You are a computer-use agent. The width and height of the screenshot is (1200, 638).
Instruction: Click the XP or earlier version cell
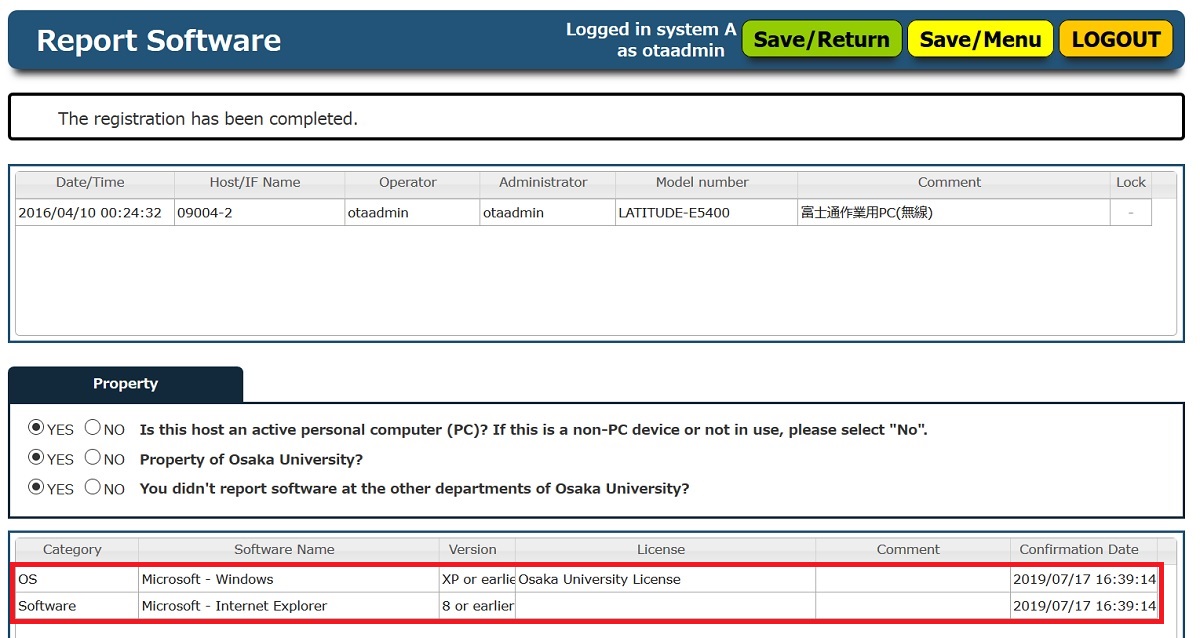(477, 579)
